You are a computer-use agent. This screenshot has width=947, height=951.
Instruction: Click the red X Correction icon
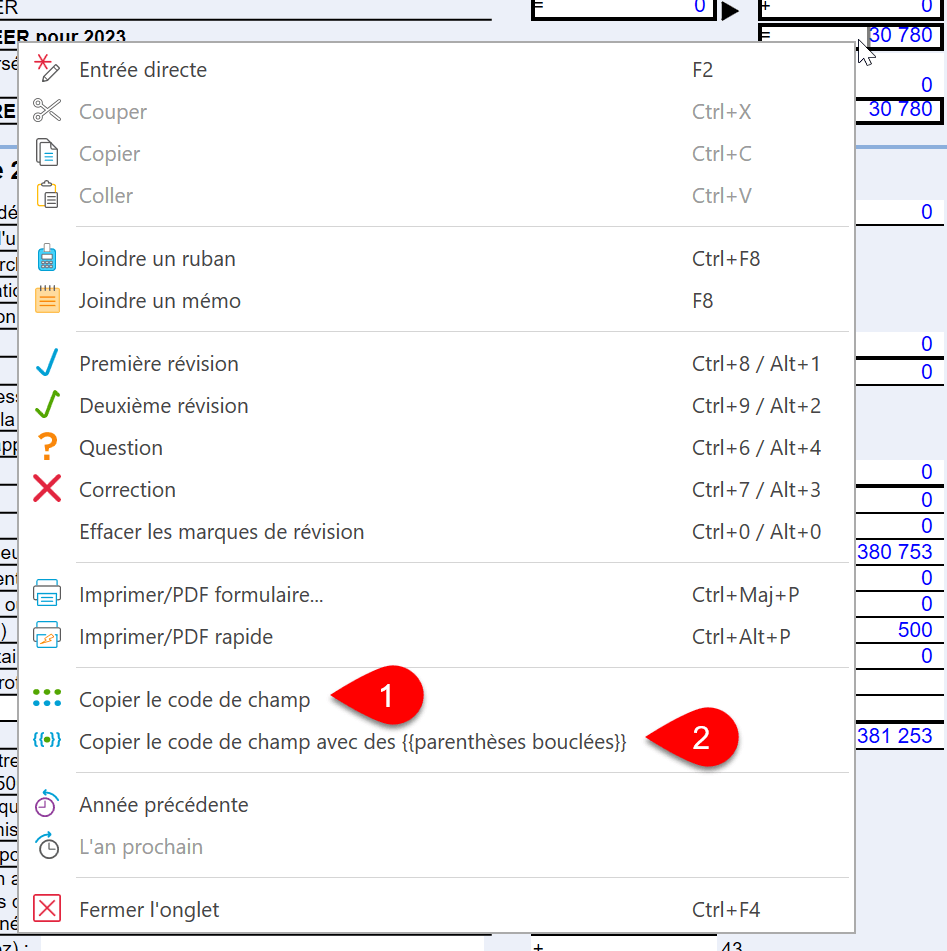tap(47, 489)
